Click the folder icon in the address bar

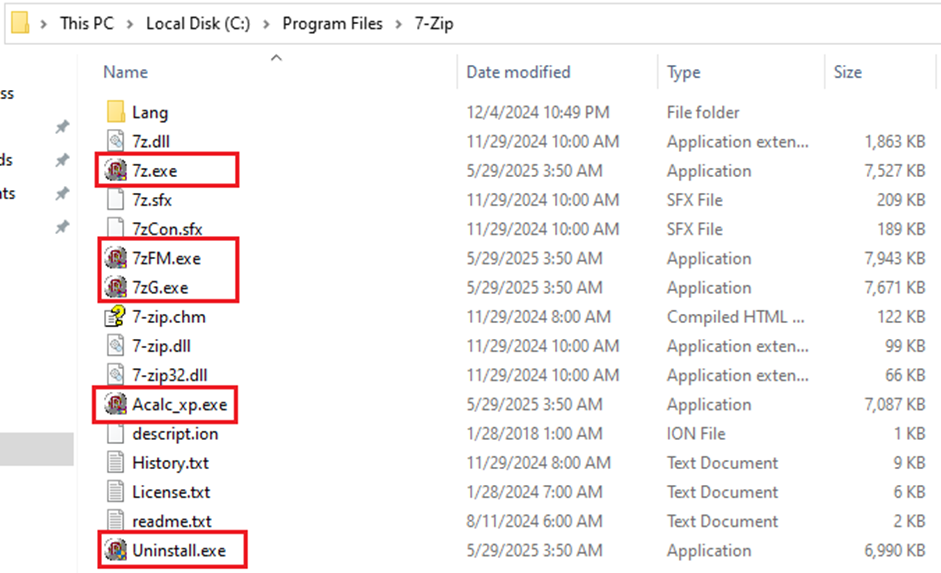click(20, 23)
